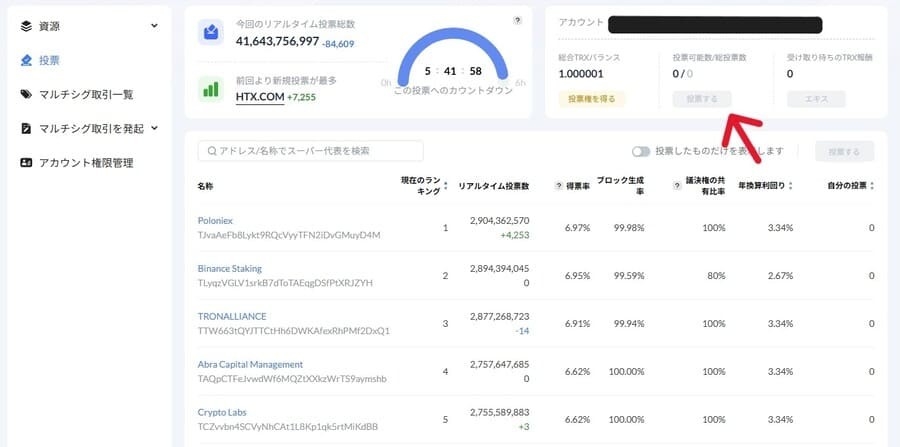Click the マルチシグ取引を発起 document icon

click(x=26, y=129)
